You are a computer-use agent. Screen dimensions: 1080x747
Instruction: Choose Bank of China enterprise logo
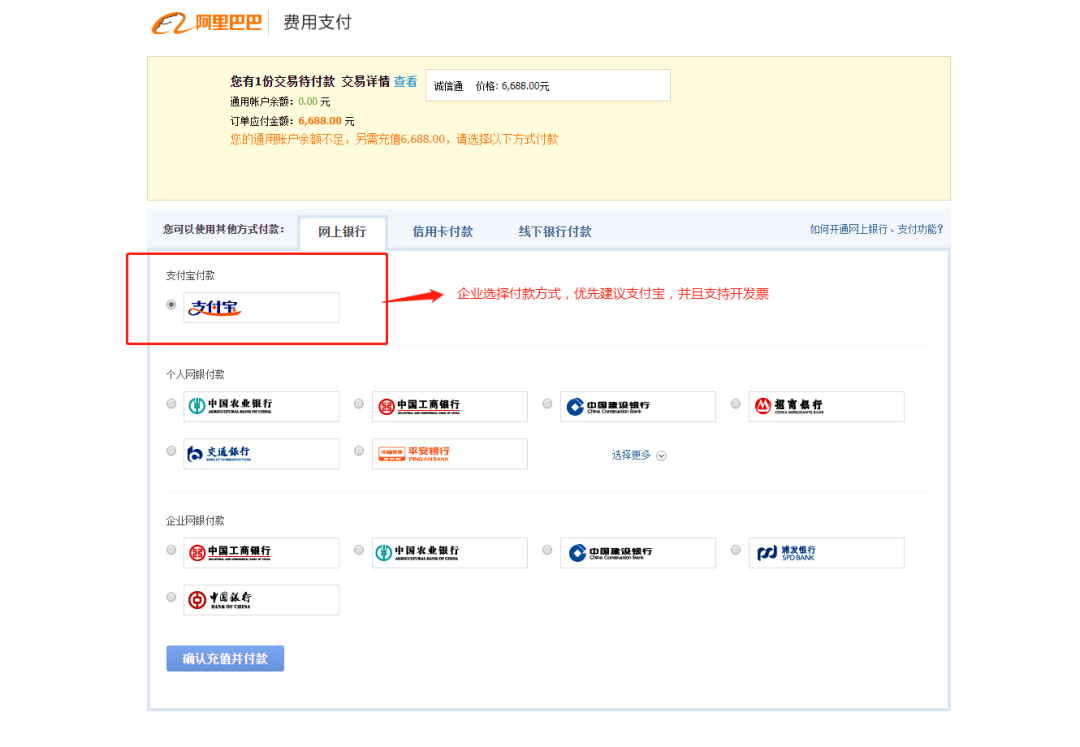(261, 599)
